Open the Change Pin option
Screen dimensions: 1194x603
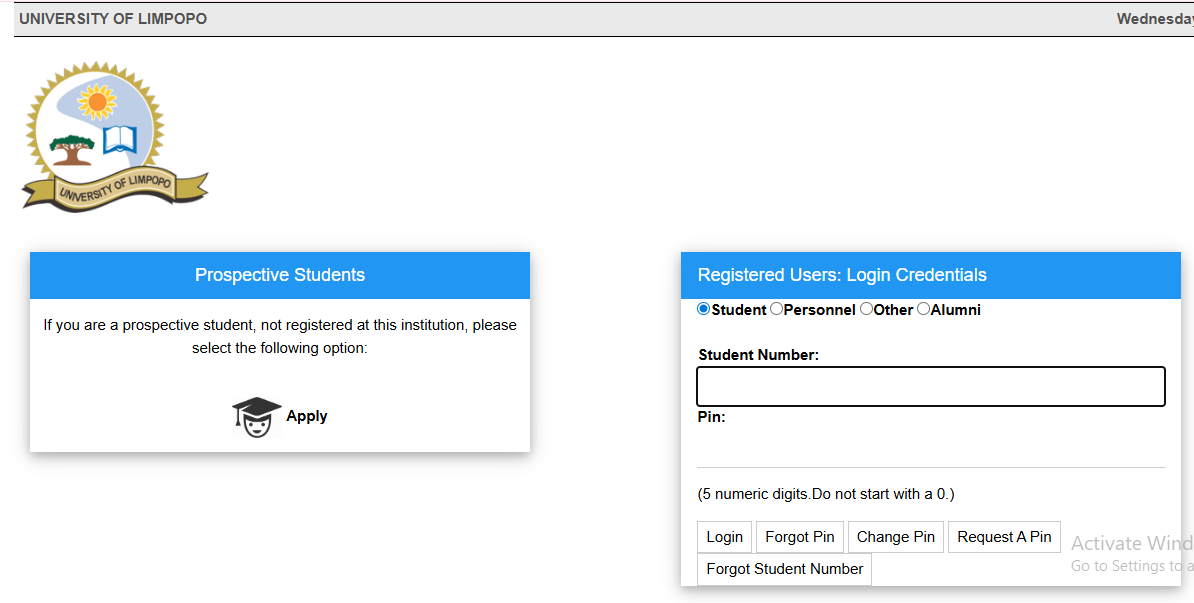[x=896, y=537]
